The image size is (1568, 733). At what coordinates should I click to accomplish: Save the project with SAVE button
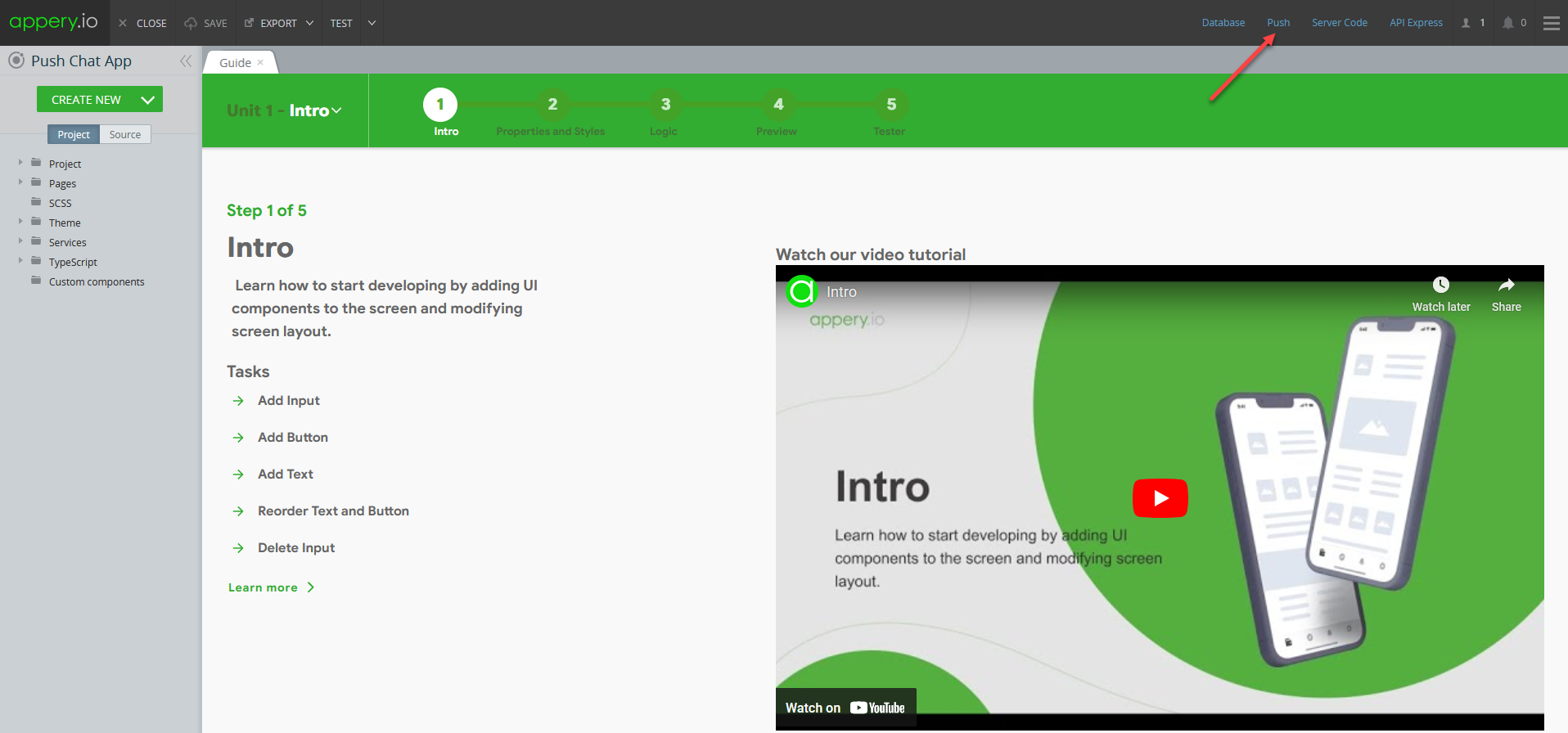205,23
